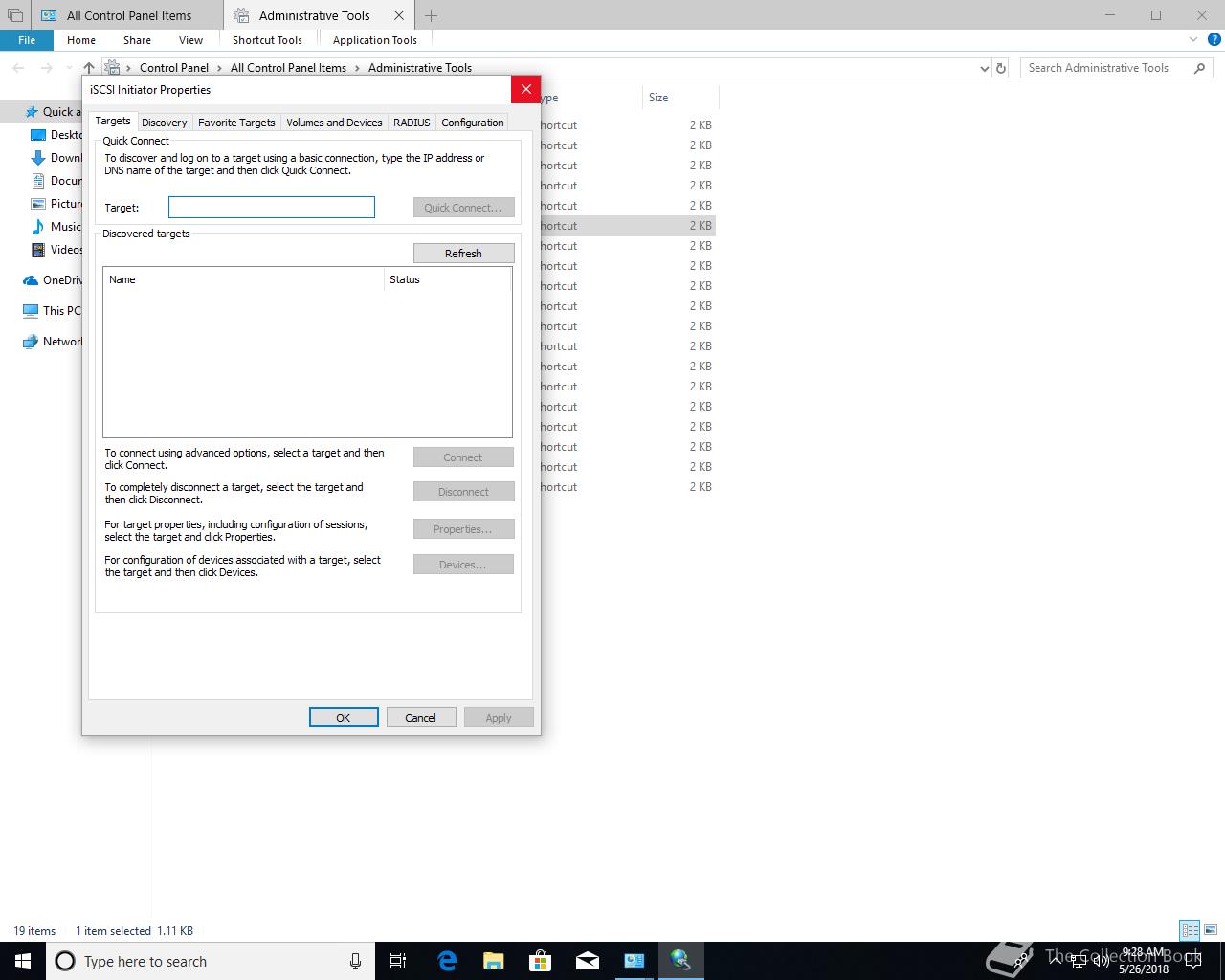Click the Cortana microphone icon
Image resolution: width=1225 pixels, height=980 pixels.
coord(355,961)
